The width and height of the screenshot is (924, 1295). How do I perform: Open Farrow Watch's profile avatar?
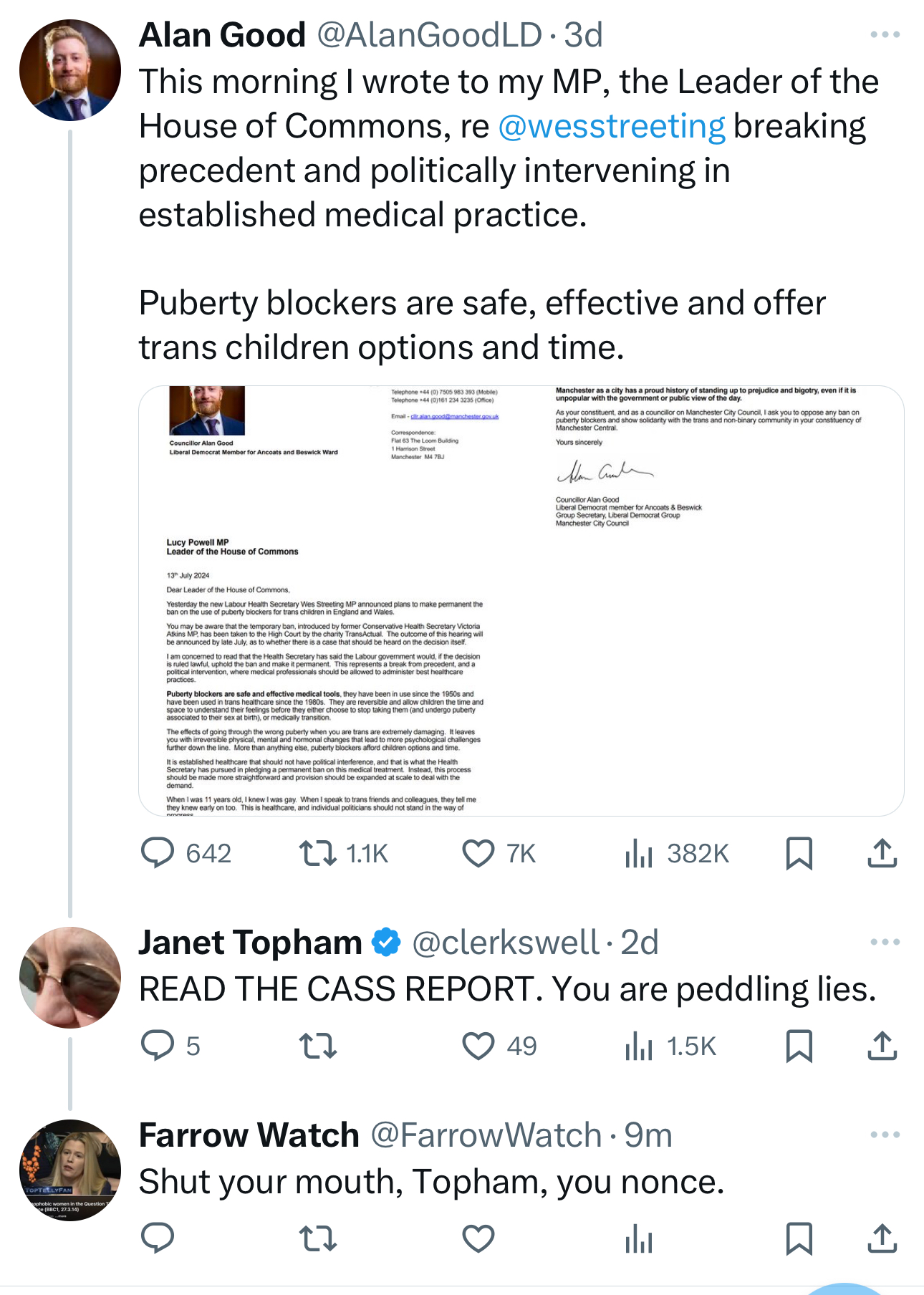coord(70,1170)
